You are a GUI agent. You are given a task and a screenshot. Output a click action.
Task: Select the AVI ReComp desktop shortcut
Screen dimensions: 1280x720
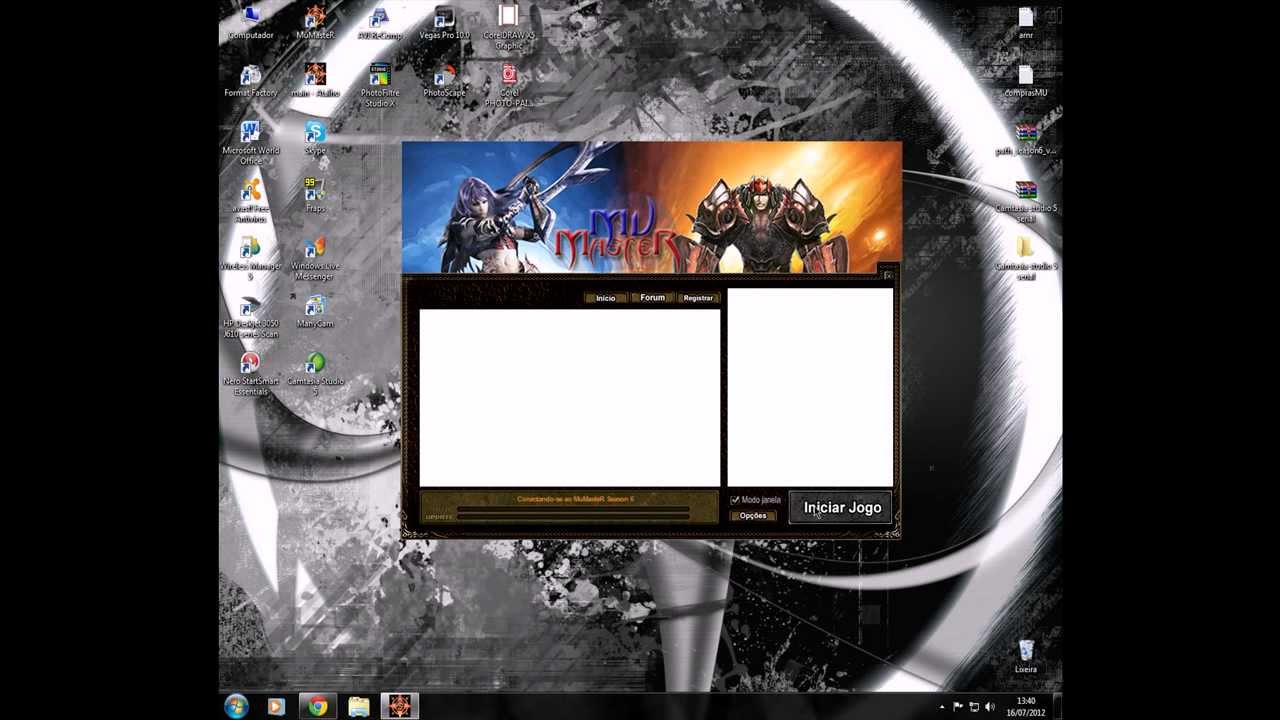click(379, 23)
